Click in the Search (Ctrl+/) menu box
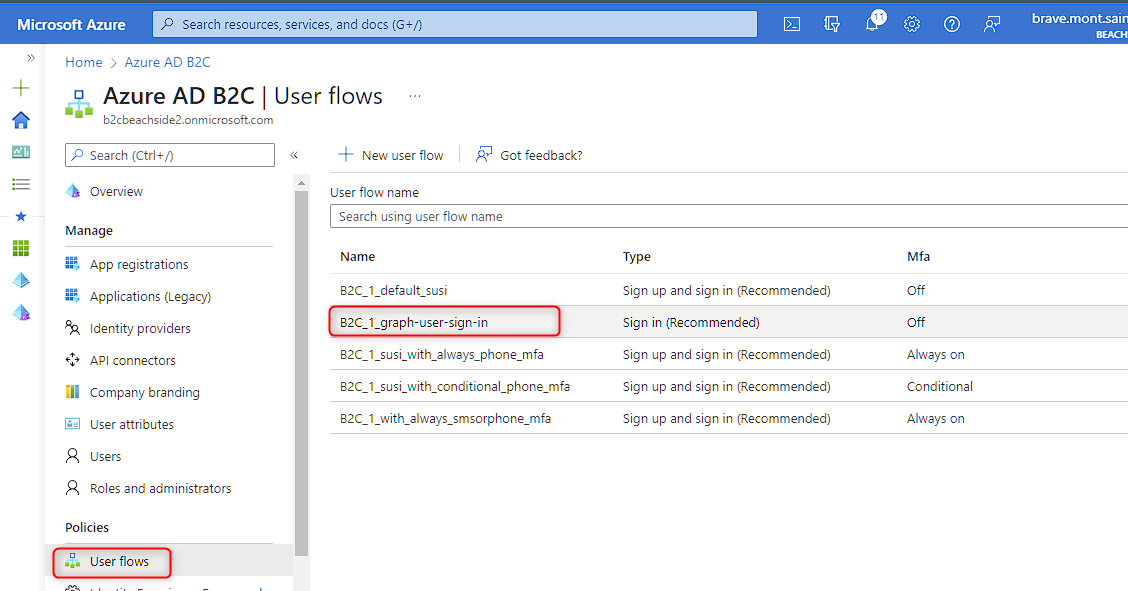This screenshot has width=1128, height=591. (x=170, y=155)
